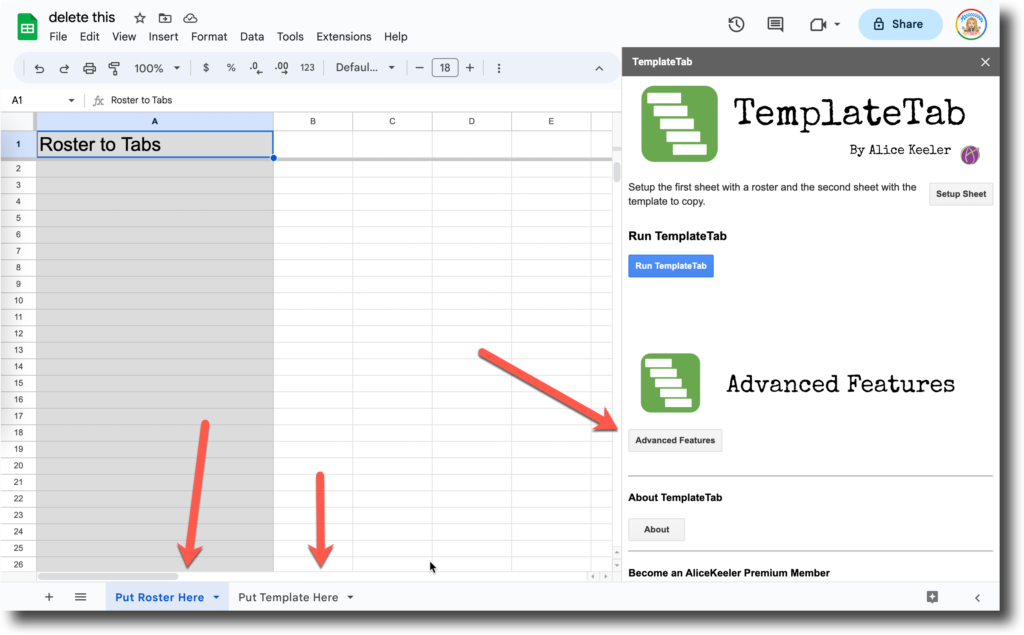This screenshot has height=635, width=1024.
Task: Click the Setup Sheet button
Action: coord(961,194)
